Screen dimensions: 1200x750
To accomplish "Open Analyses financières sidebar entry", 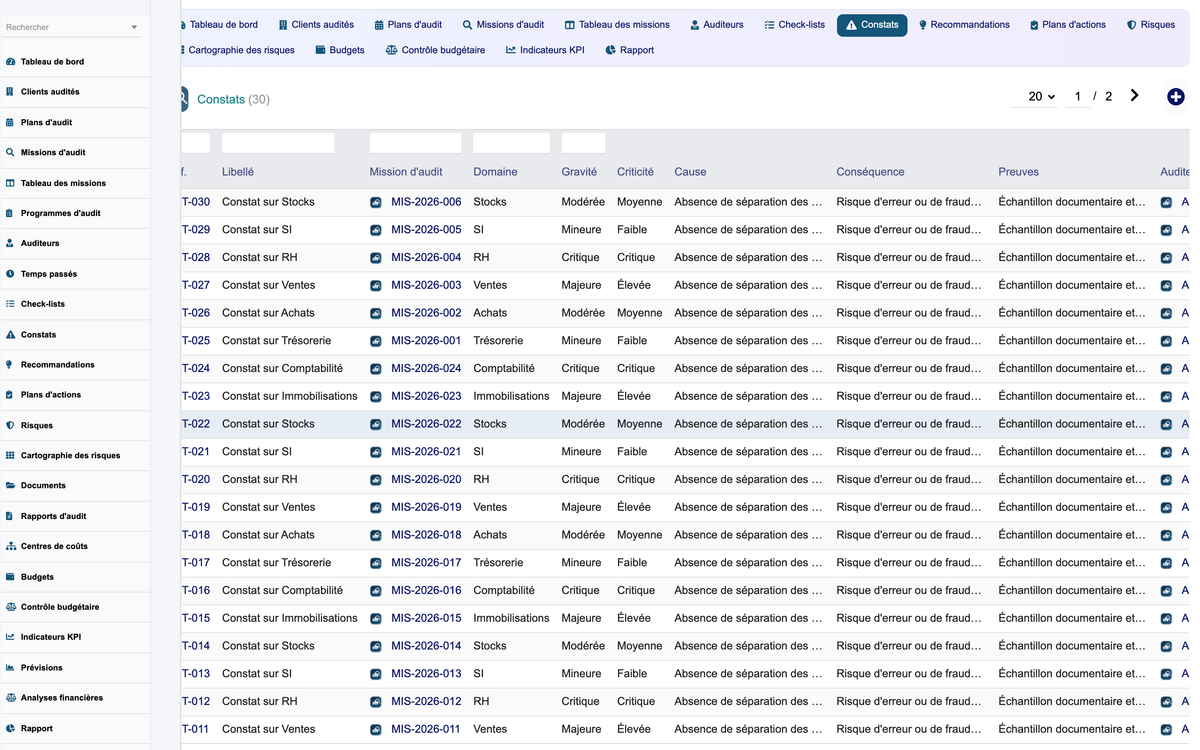I will pyautogui.click(x=62, y=698).
